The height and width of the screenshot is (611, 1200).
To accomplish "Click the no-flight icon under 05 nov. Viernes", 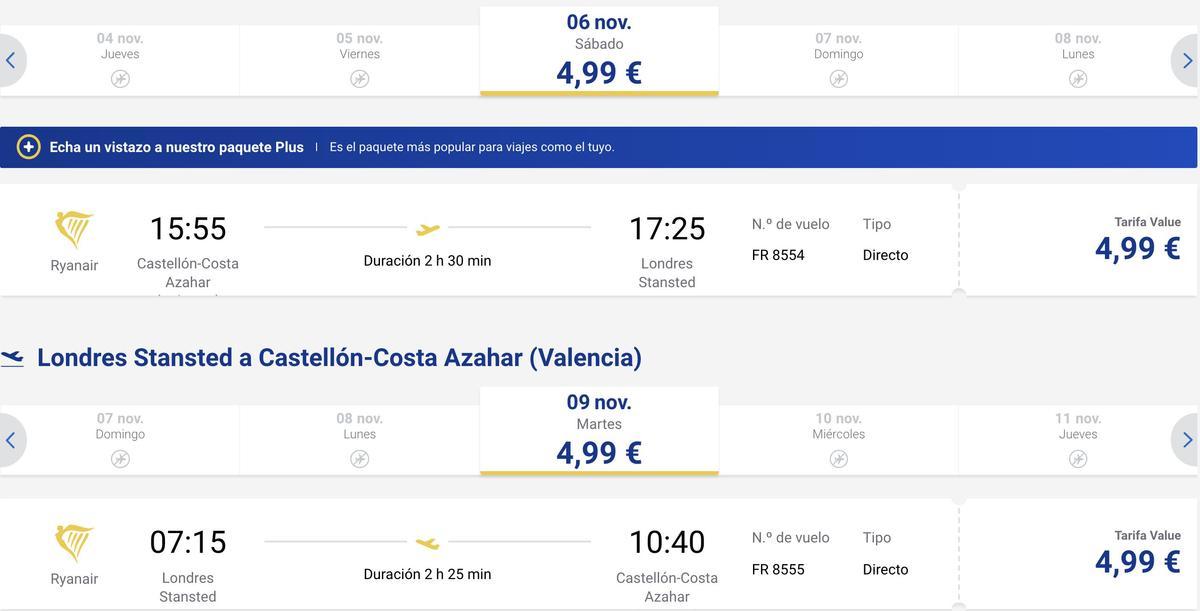I will coord(360,79).
